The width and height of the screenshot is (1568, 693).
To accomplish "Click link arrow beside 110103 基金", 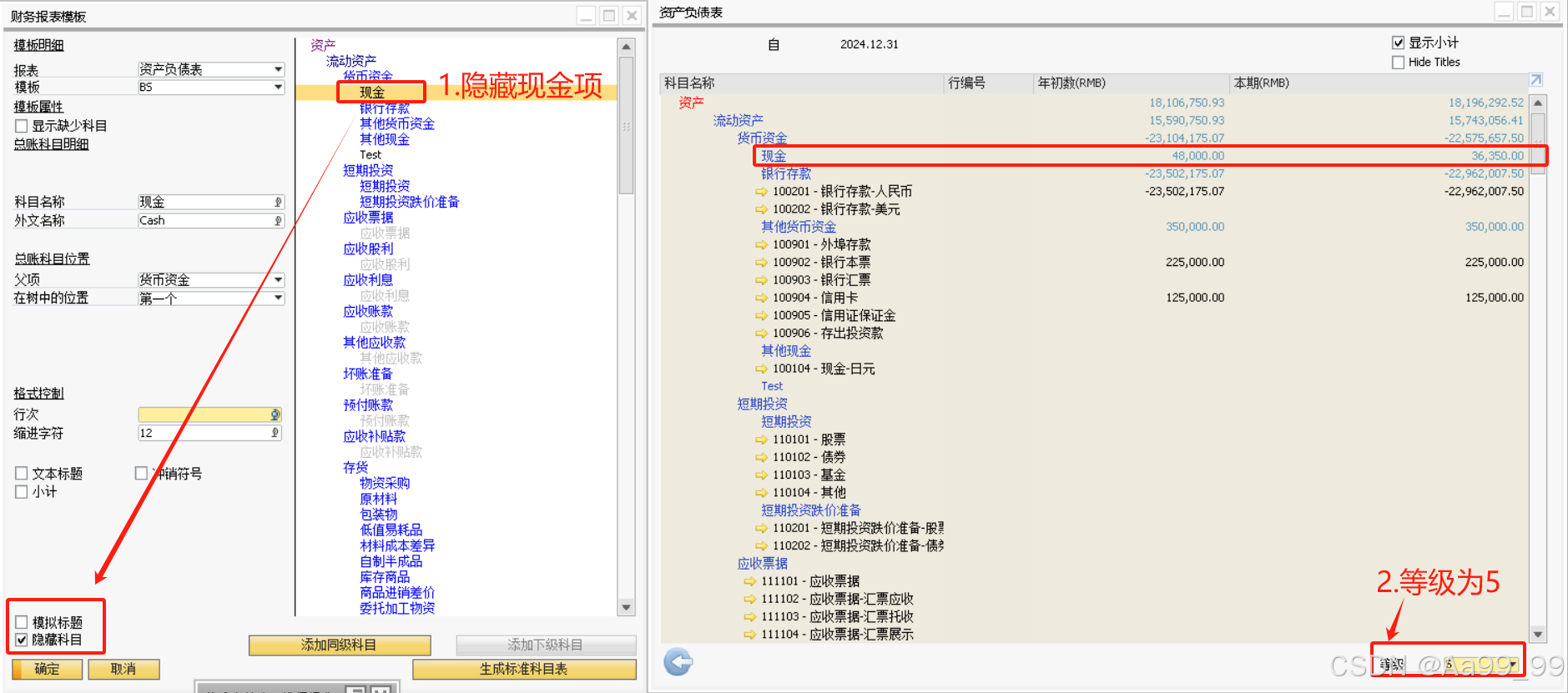I will coord(761,475).
